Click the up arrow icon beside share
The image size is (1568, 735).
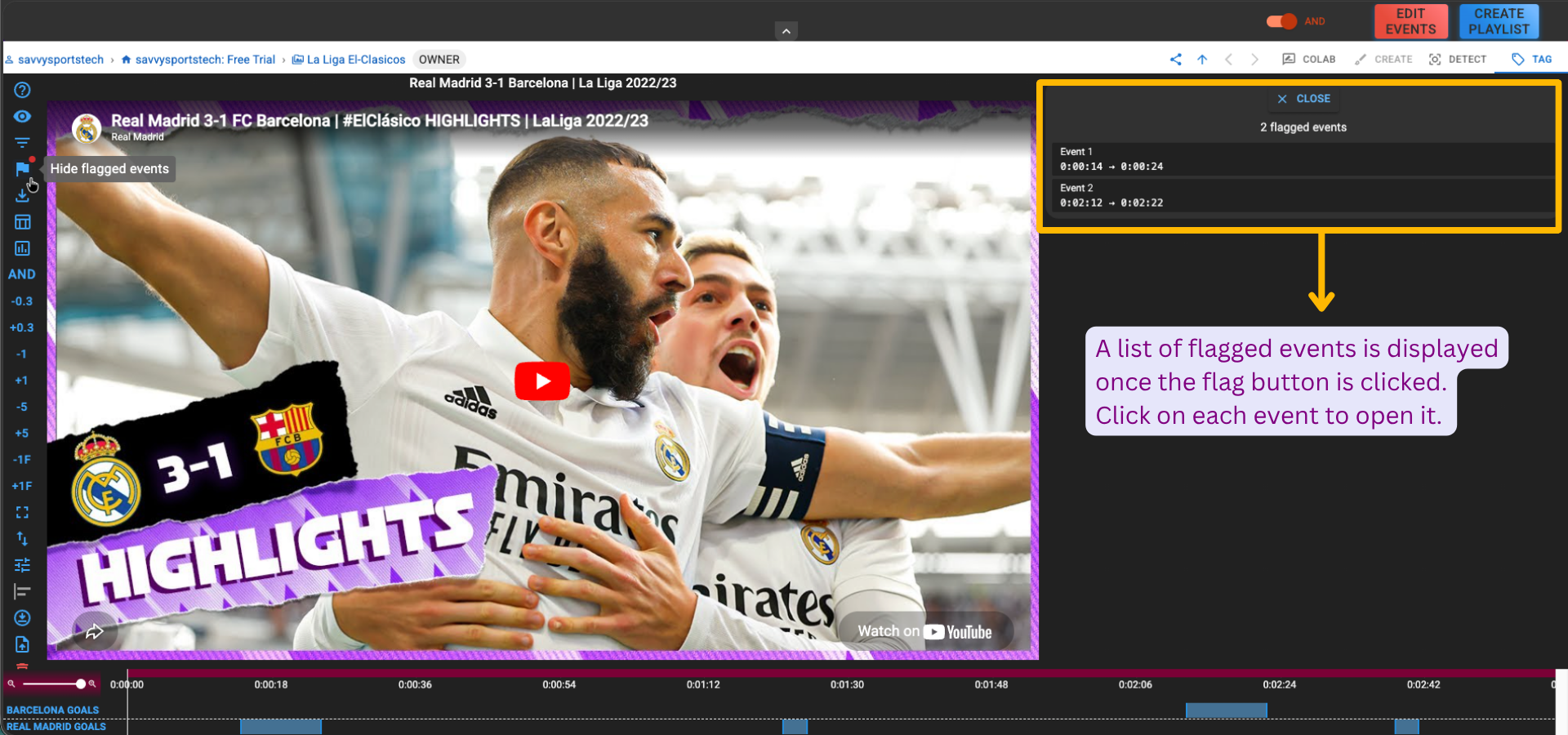[1202, 60]
